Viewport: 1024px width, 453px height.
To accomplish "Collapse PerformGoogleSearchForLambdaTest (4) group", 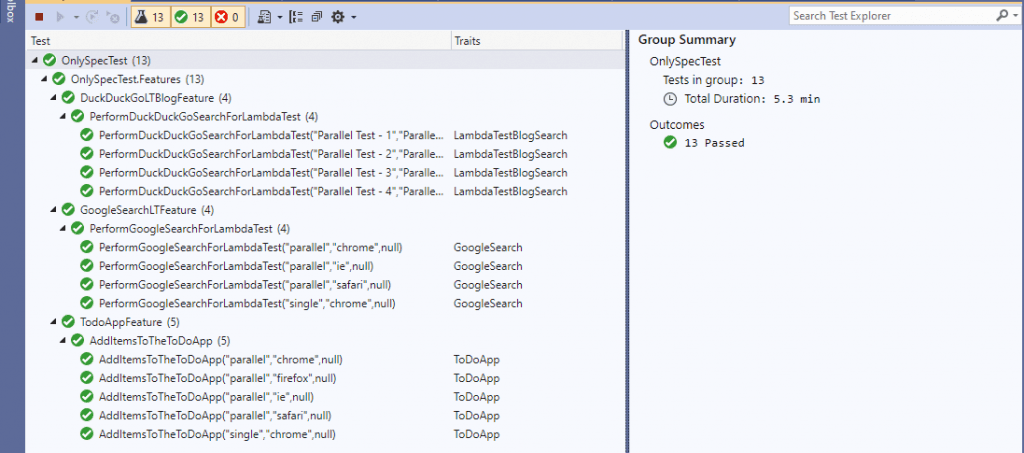I will tap(63, 228).
